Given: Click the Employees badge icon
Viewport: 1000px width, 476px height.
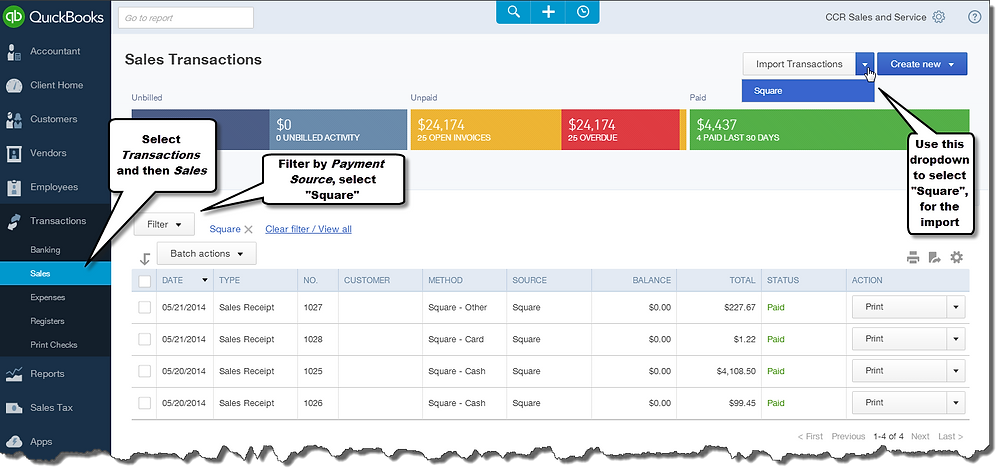Looking at the screenshot, I should (x=14, y=187).
